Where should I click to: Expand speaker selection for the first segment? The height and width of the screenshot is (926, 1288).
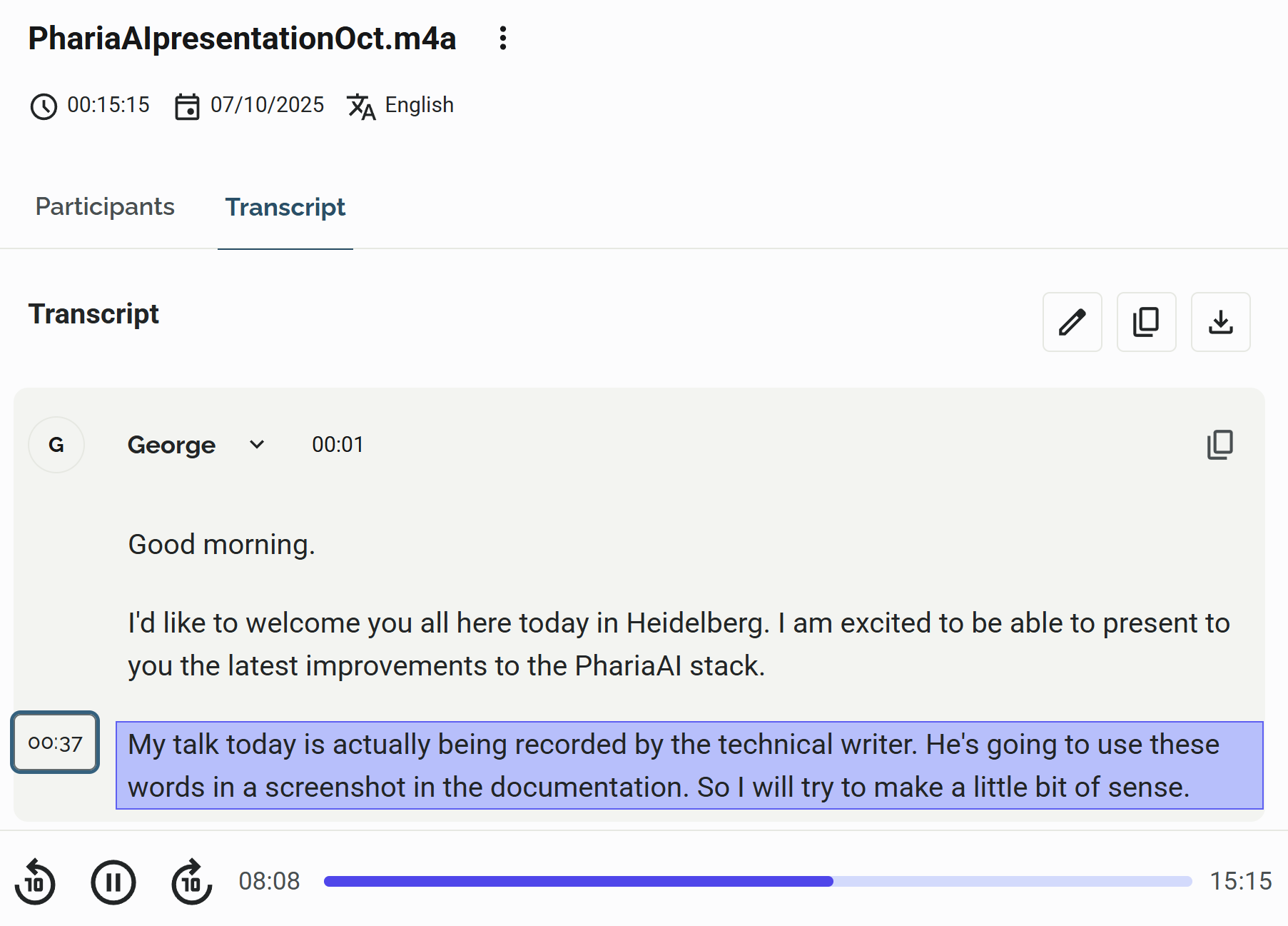coord(256,444)
